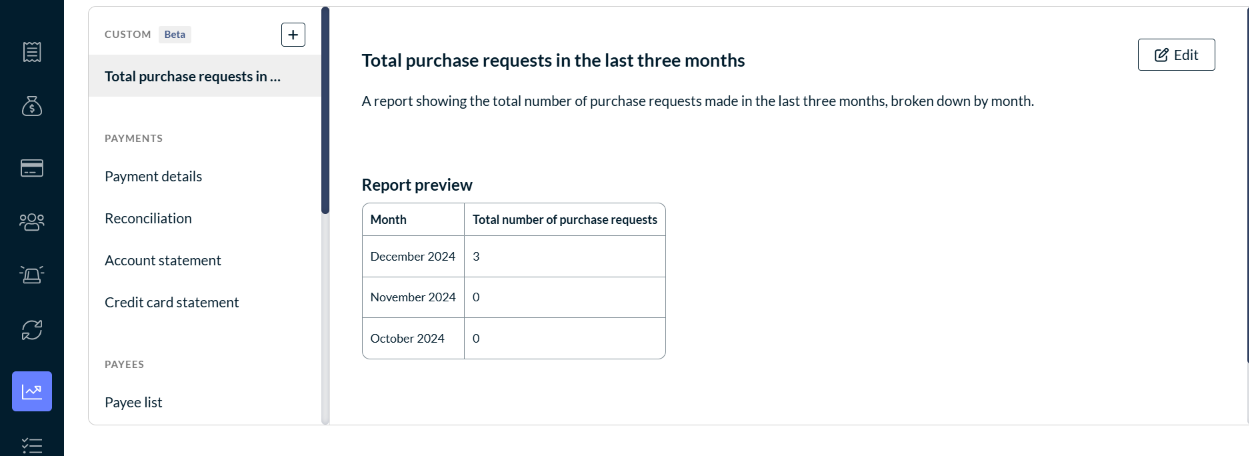This screenshot has height=456, width=1249.
Task: Select the money bag icon in sidebar
Action: pyautogui.click(x=31, y=106)
